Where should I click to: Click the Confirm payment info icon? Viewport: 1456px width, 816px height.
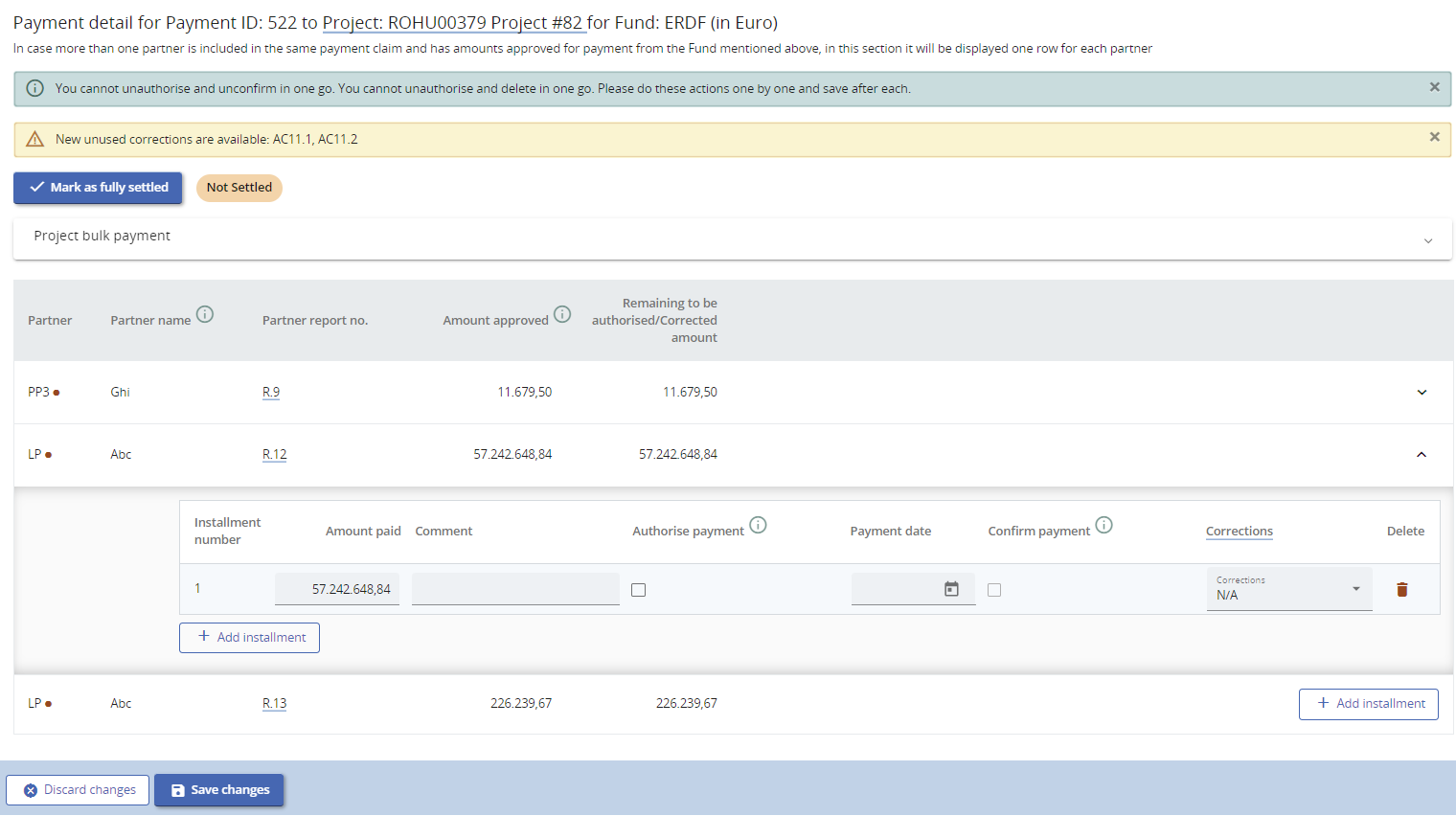pos(1103,525)
